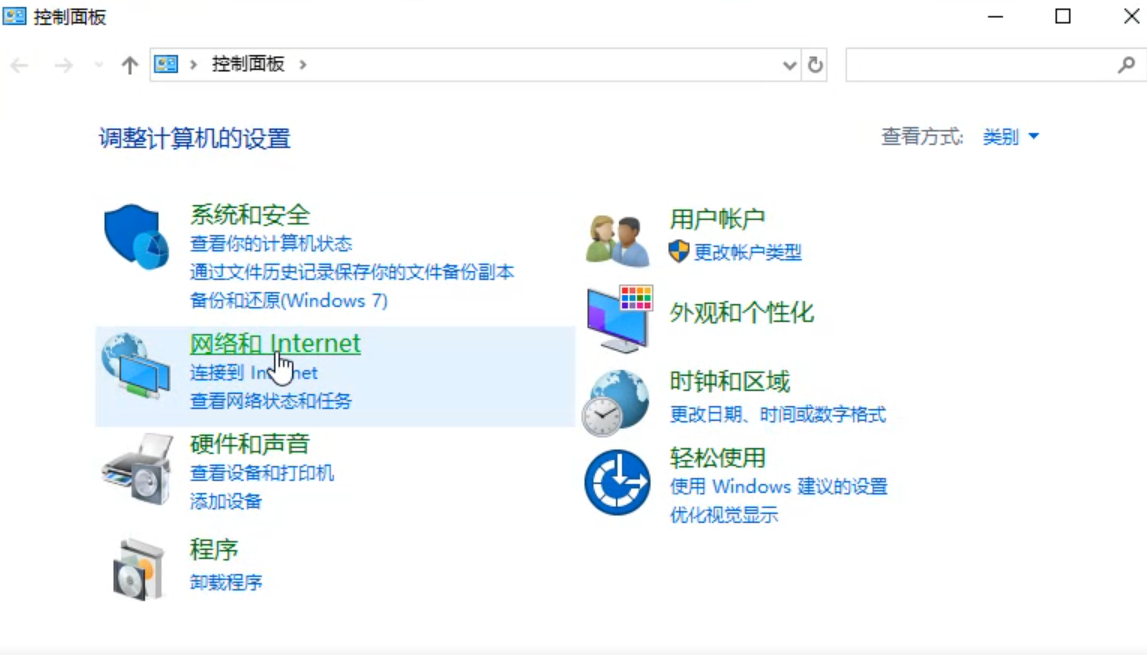This screenshot has height=655, width=1147.
Task: Click the refresh button in address bar
Action: (x=815, y=65)
